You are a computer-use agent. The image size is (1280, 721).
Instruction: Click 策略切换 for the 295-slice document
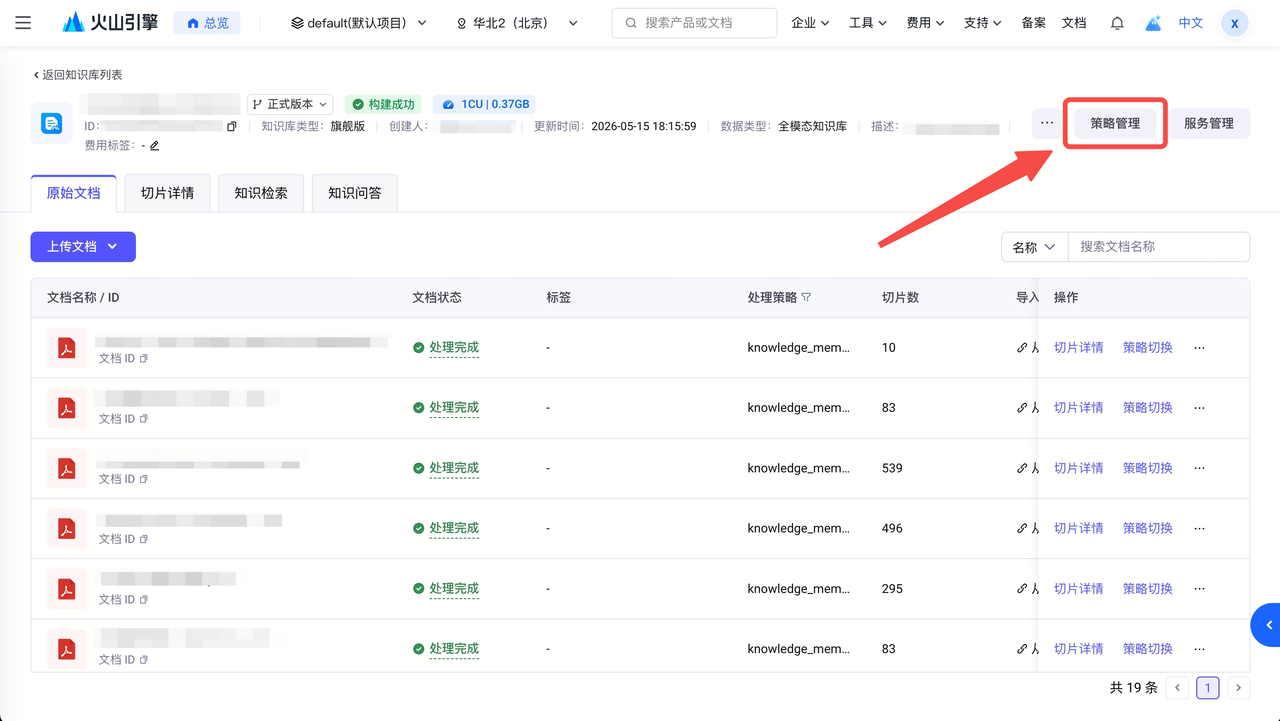(1147, 589)
